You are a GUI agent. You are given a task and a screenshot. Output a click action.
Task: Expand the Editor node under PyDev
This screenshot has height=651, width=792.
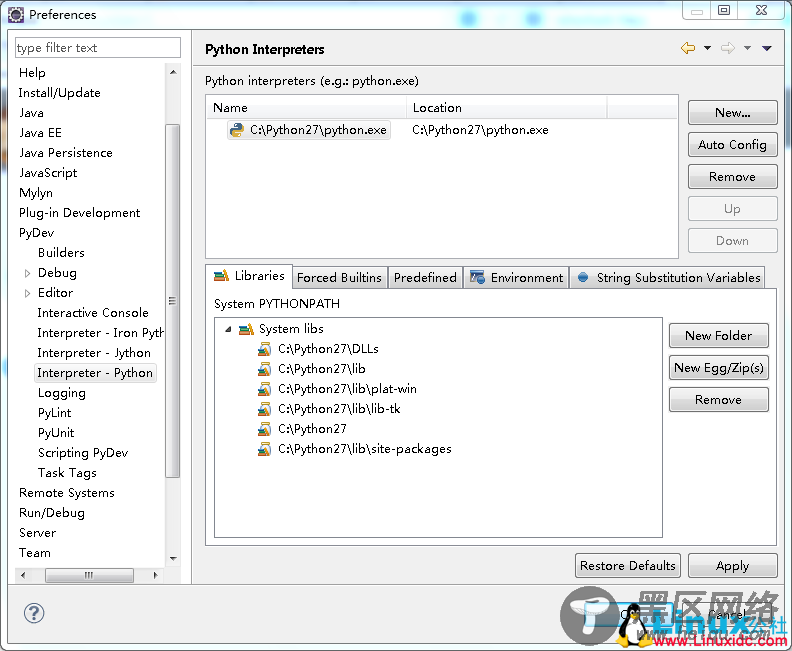click(x=27, y=293)
